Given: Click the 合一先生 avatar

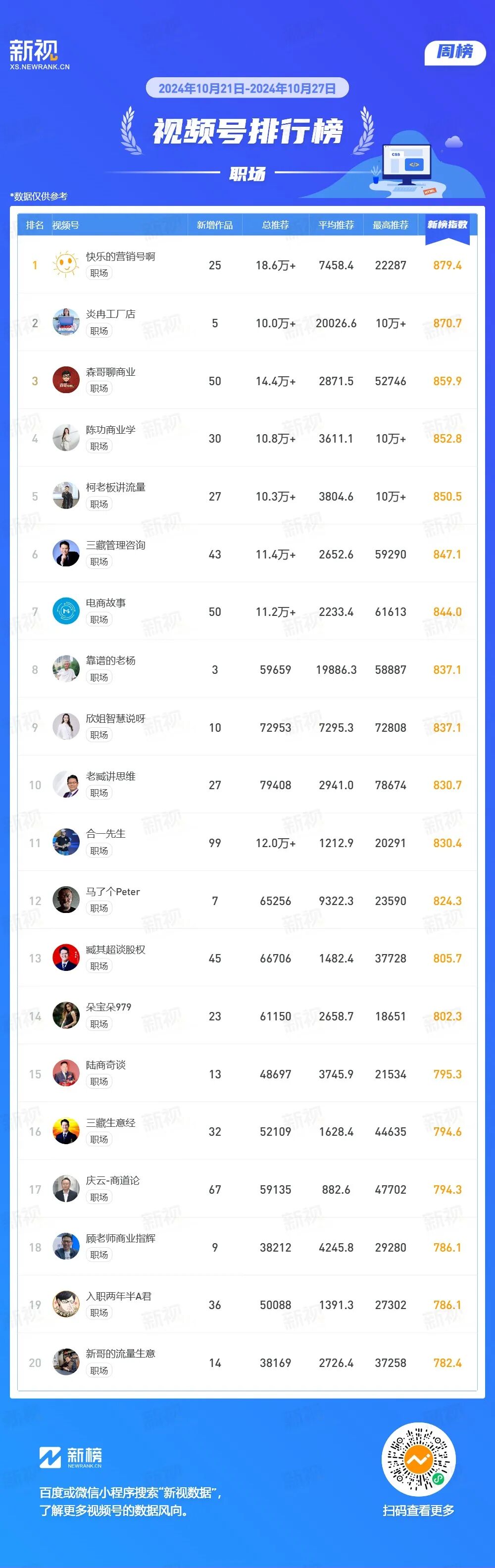Looking at the screenshot, I should pyautogui.click(x=66, y=843).
